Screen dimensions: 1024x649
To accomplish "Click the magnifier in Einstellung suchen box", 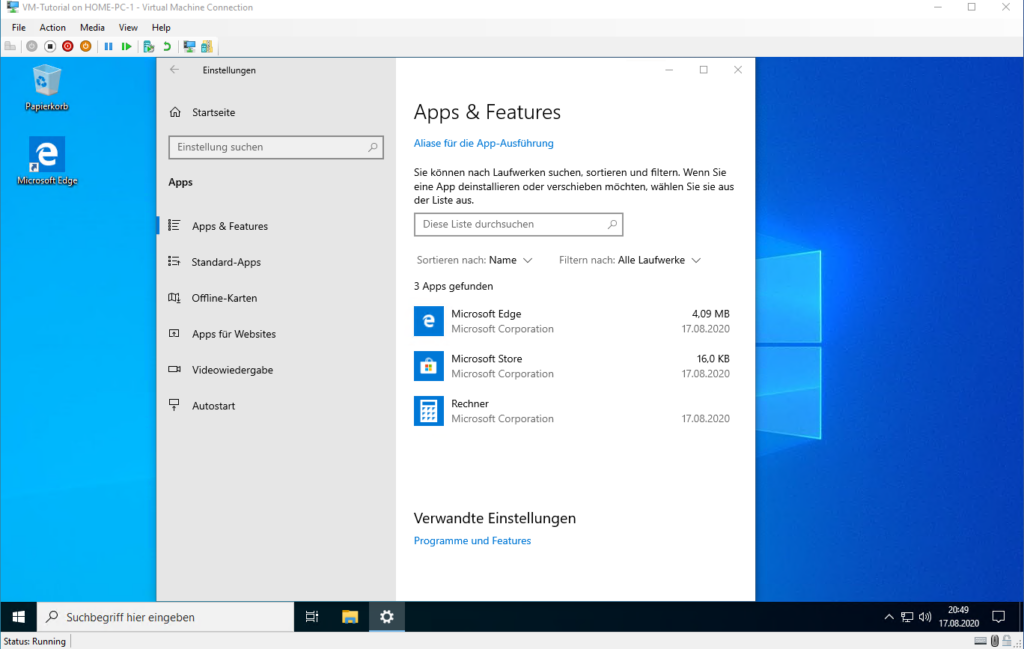I will coord(372,148).
